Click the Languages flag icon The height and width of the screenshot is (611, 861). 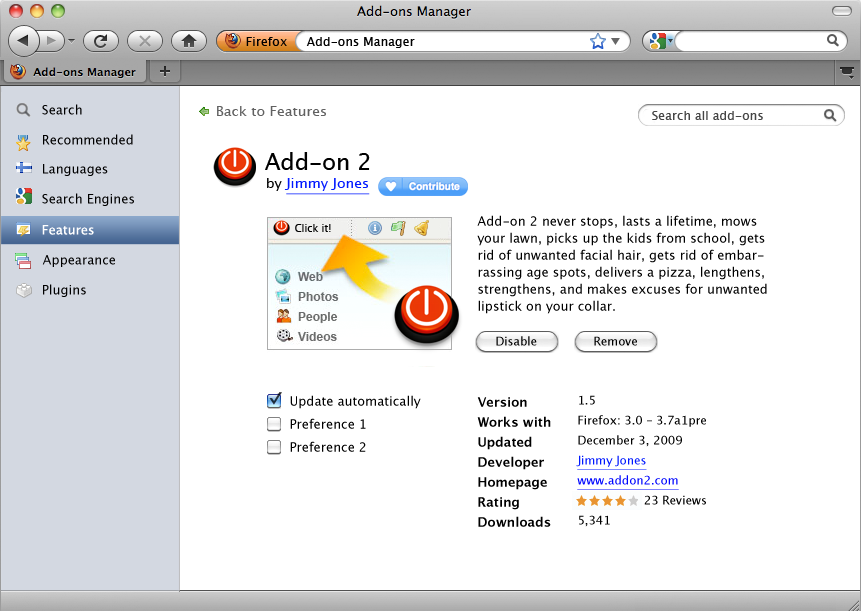coord(24,167)
